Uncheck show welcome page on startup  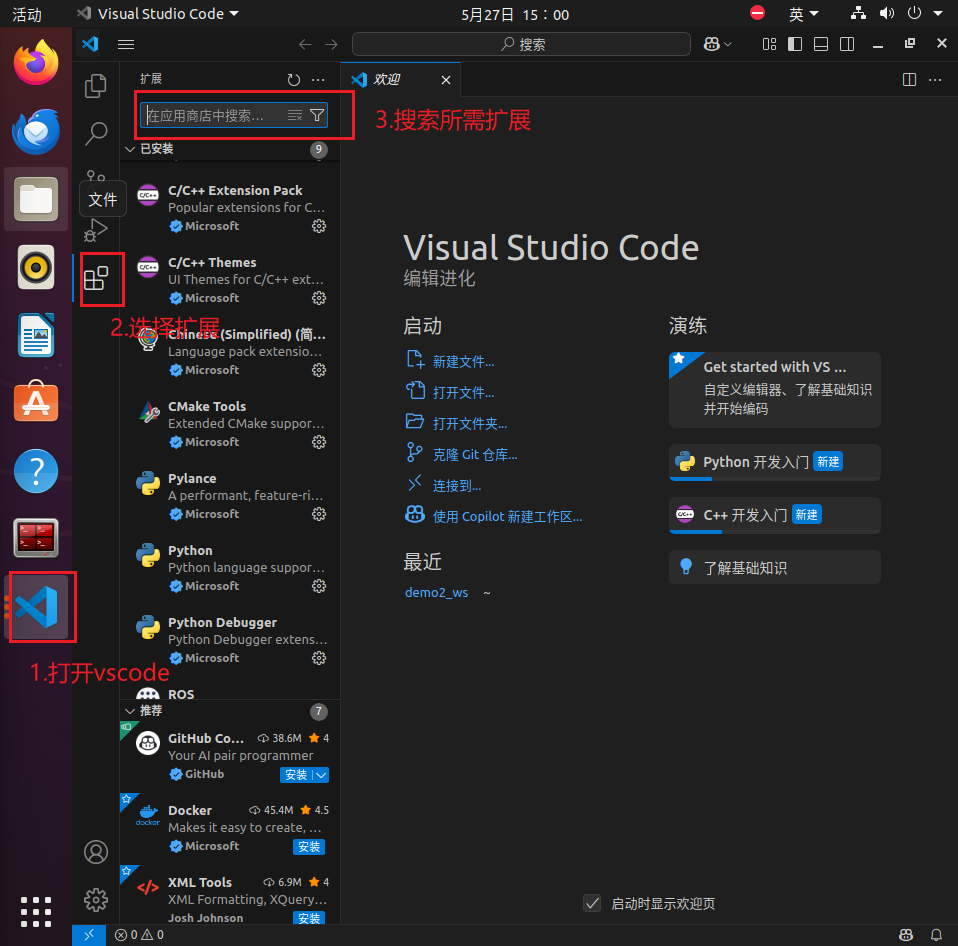point(592,903)
